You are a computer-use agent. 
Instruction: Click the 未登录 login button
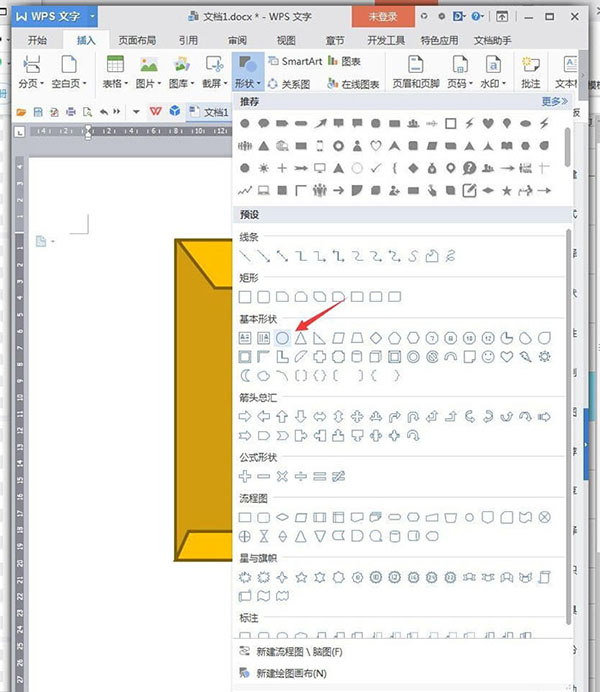(383, 17)
